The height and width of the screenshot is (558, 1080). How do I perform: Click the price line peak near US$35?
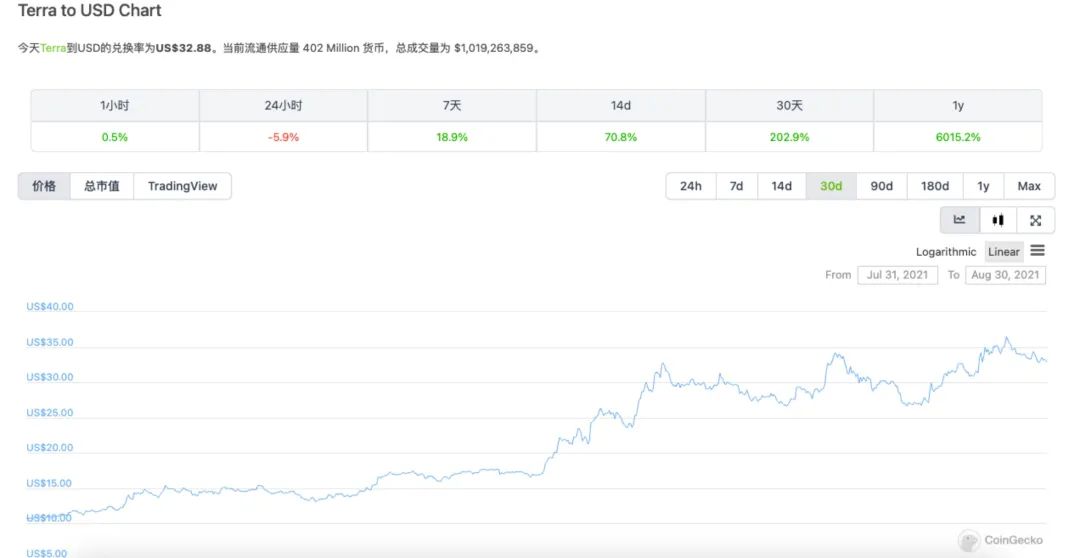click(1007, 338)
